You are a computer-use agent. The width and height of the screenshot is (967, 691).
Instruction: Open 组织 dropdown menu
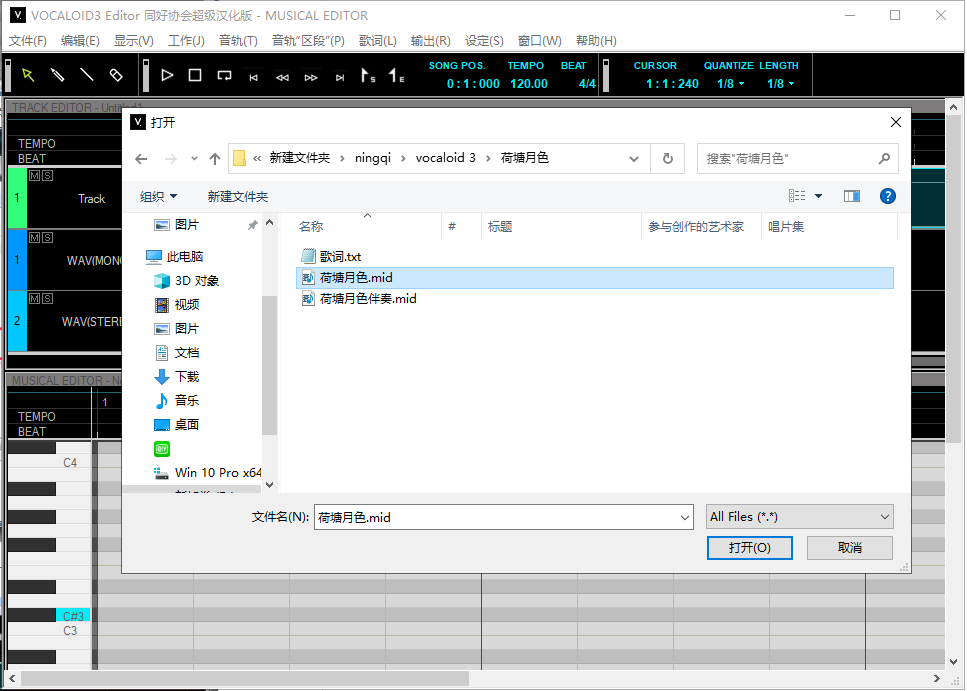tap(158, 196)
